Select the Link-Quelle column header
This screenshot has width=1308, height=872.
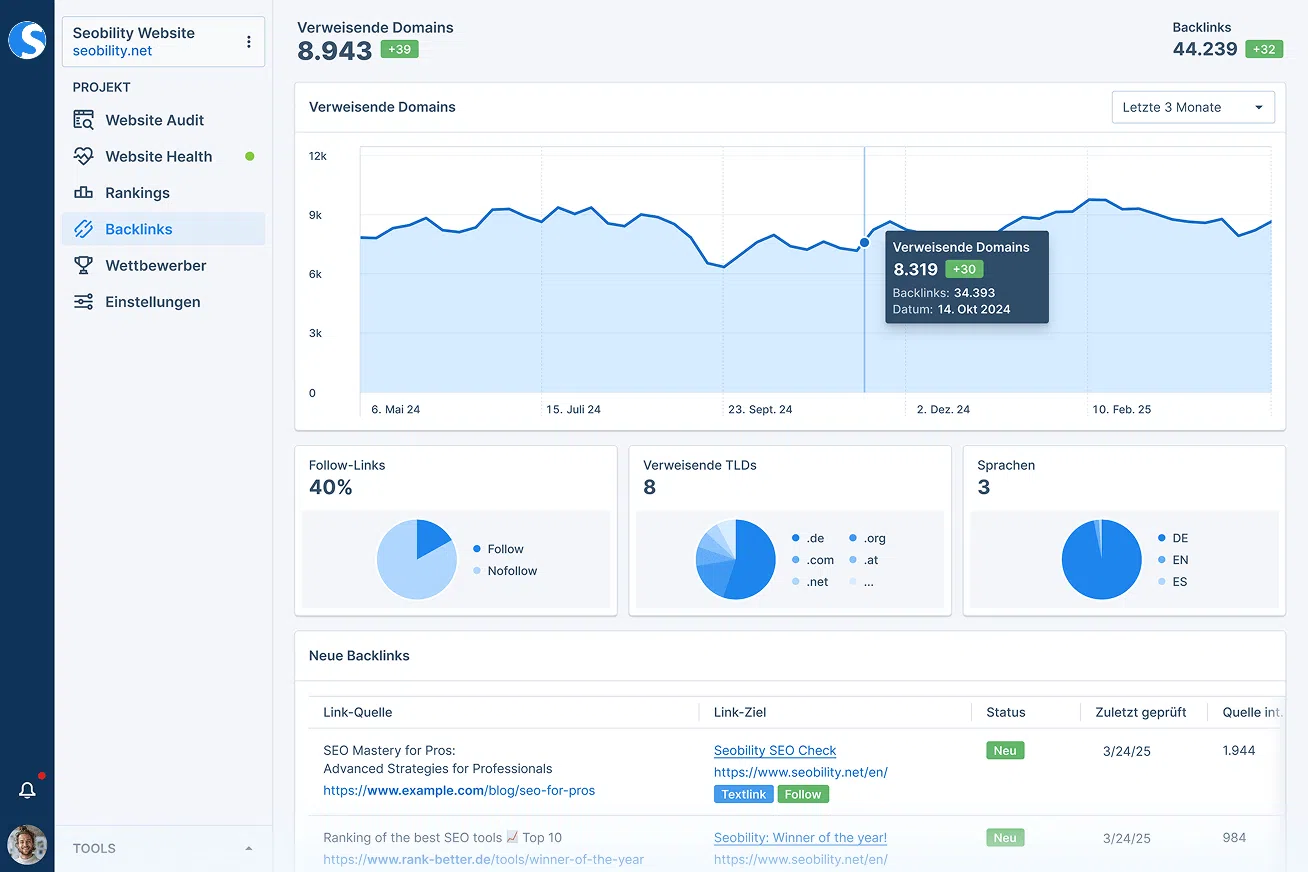coord(357,712)
